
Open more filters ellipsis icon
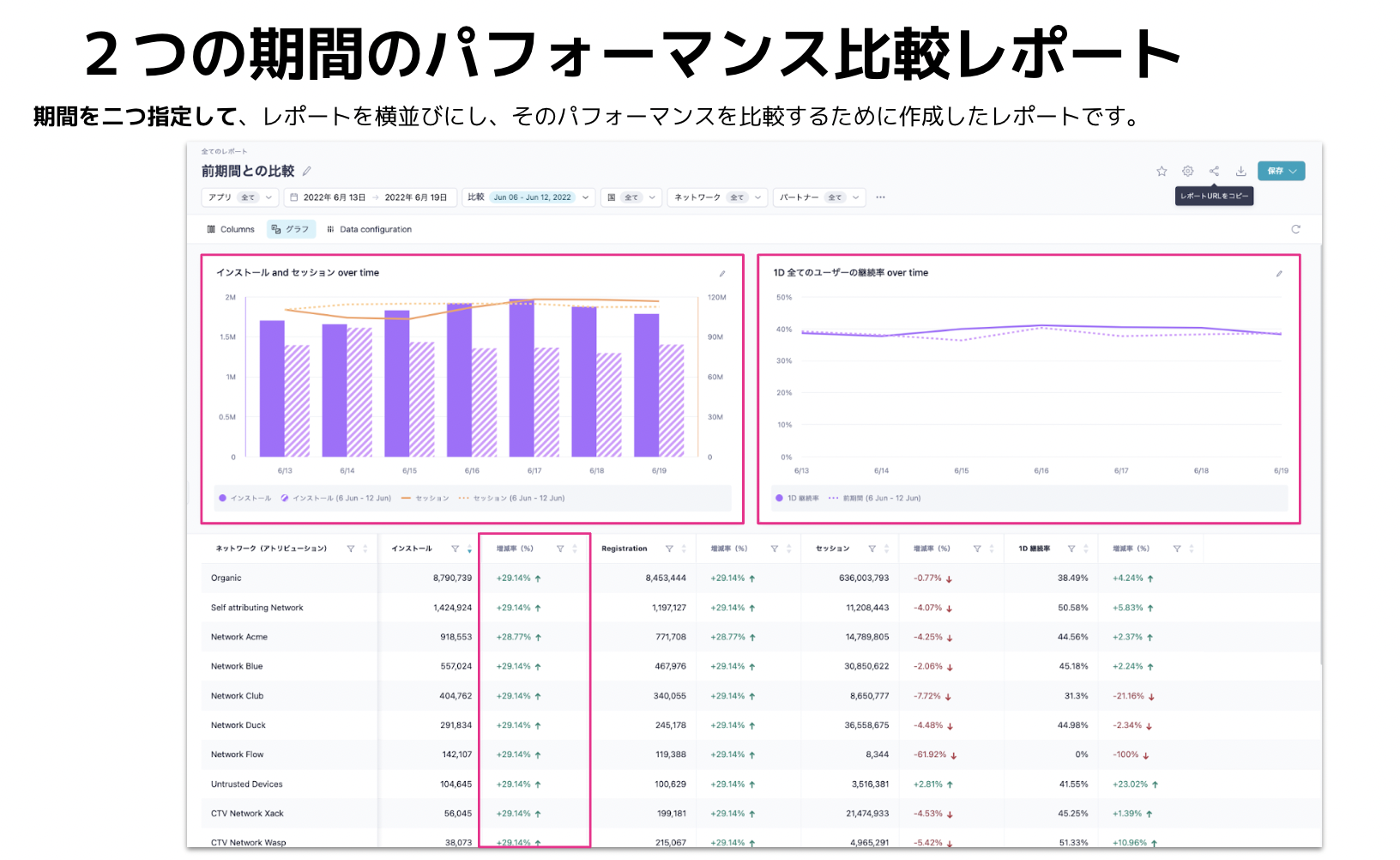(x=880, y=197)
